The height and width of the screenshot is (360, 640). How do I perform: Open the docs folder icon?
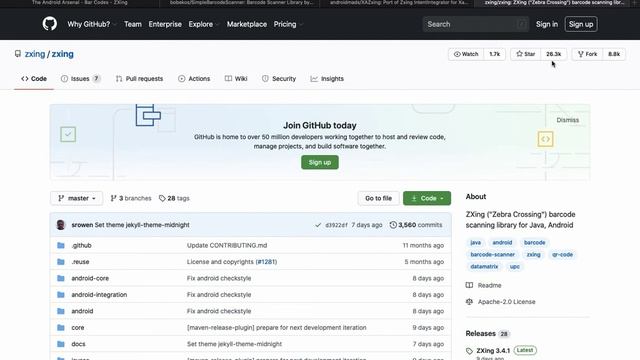61,344
